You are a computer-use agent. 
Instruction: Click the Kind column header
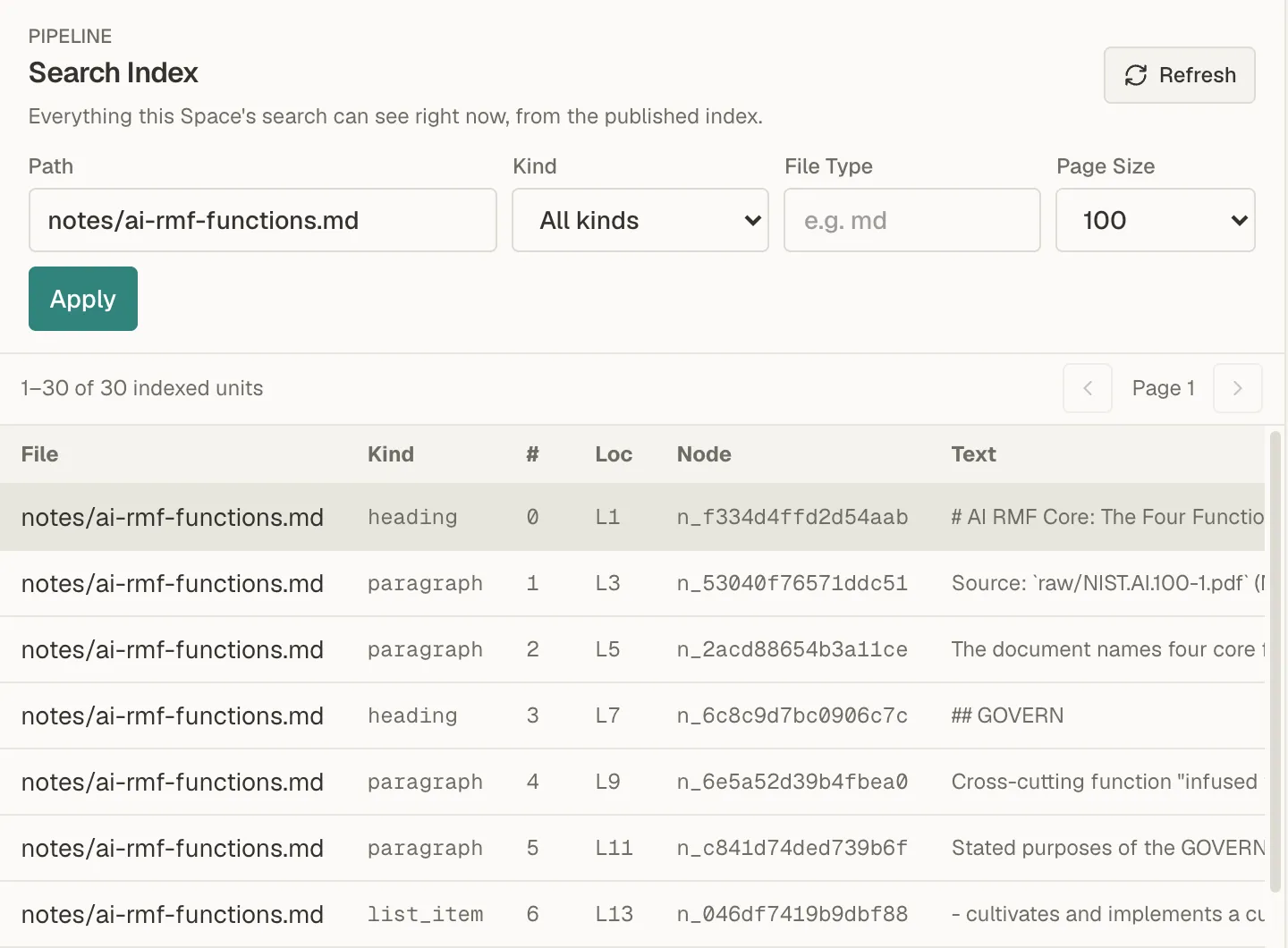pyautogui.click(x=391, y=454)
